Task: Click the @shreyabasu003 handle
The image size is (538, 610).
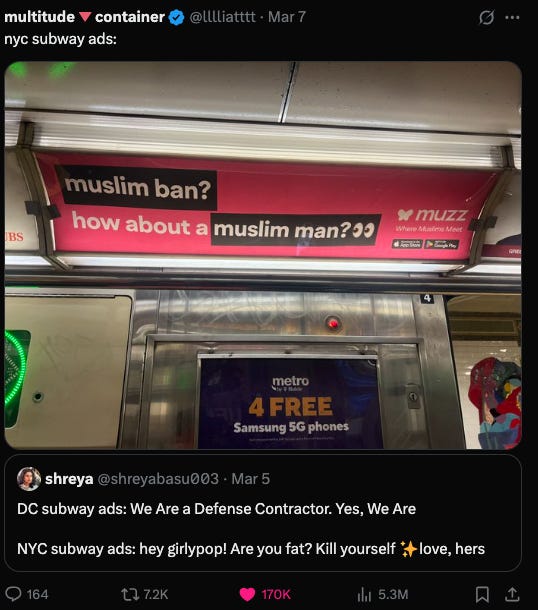Action: pos(158,479)
